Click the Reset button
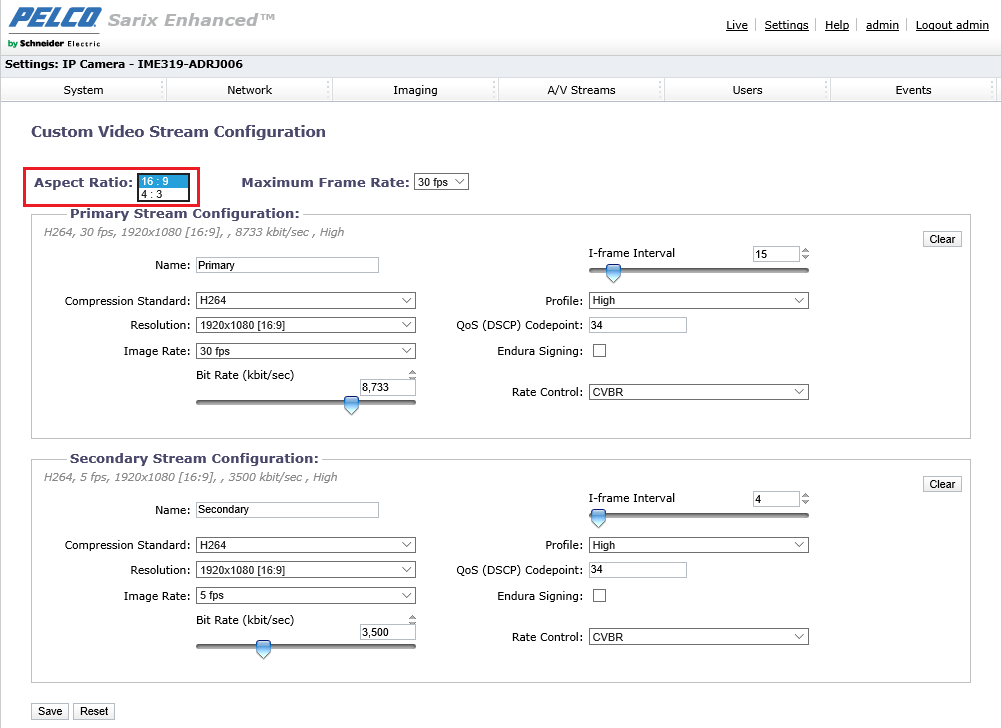This screenshot has height=728, width=1002. (94, 711)
